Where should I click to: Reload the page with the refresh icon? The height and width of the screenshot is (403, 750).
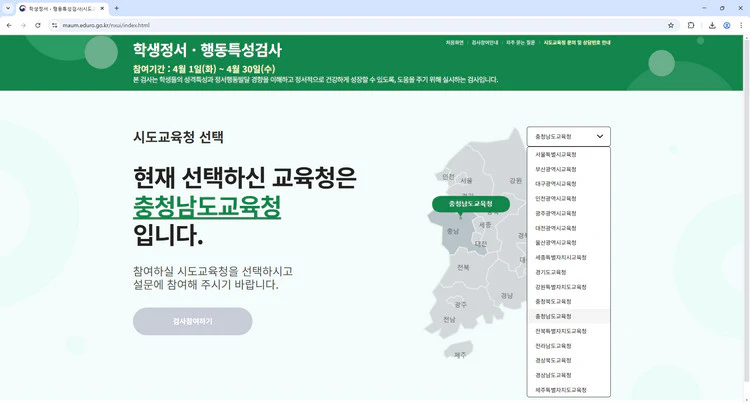[38, 25]
